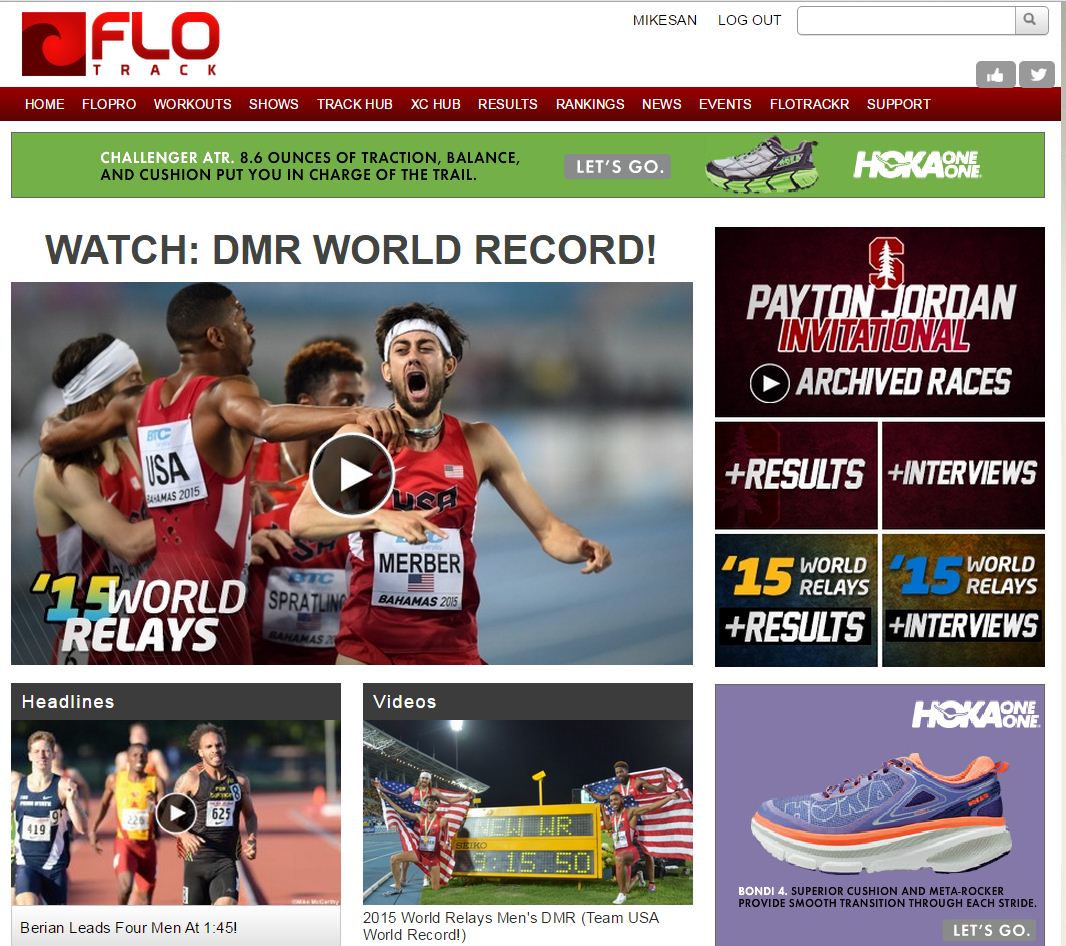
Task: Open 2015 World Relays Men's DMR video link
Action: click(511, 926)
